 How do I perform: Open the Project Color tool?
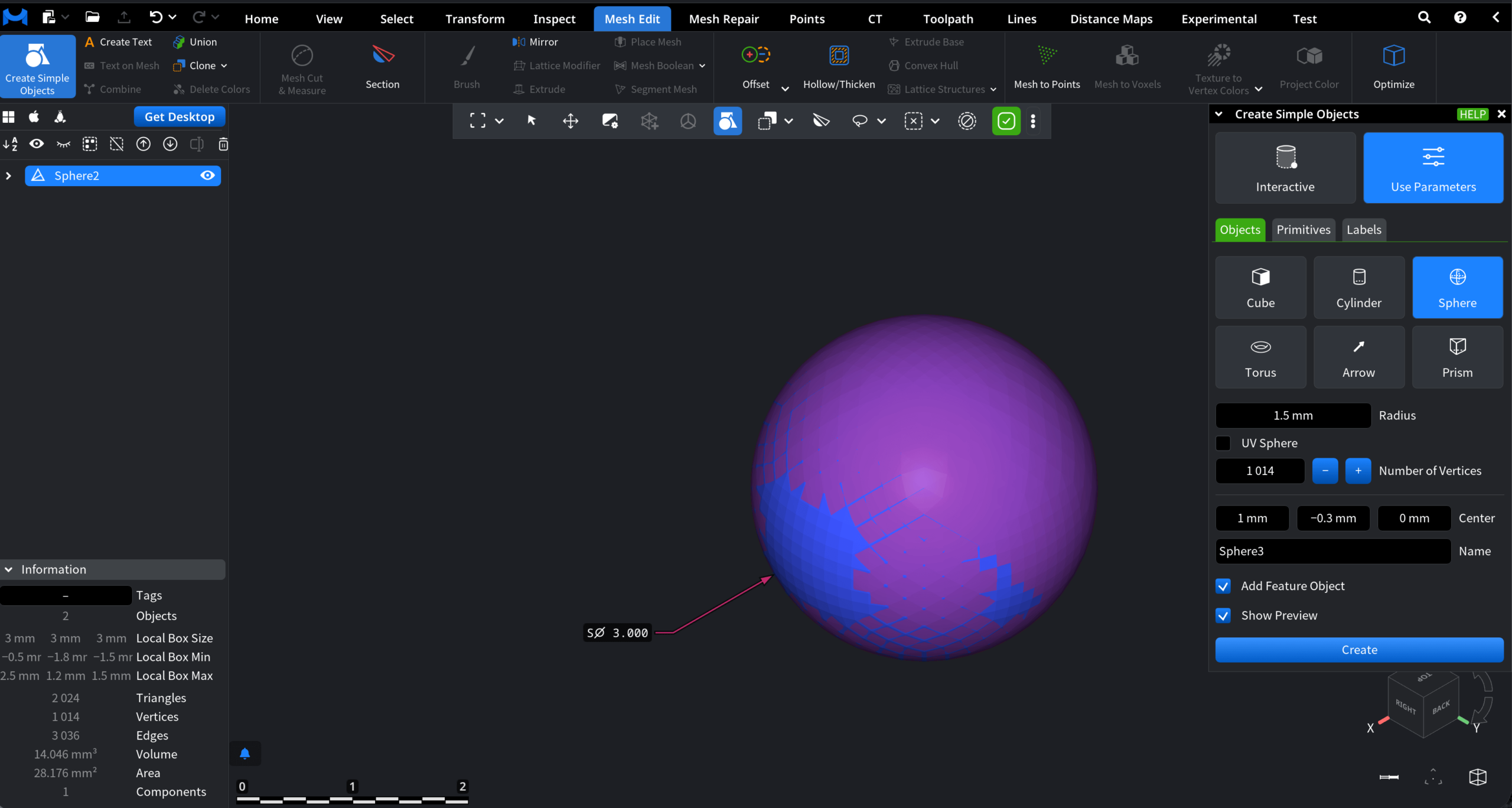click(1308, 67)
